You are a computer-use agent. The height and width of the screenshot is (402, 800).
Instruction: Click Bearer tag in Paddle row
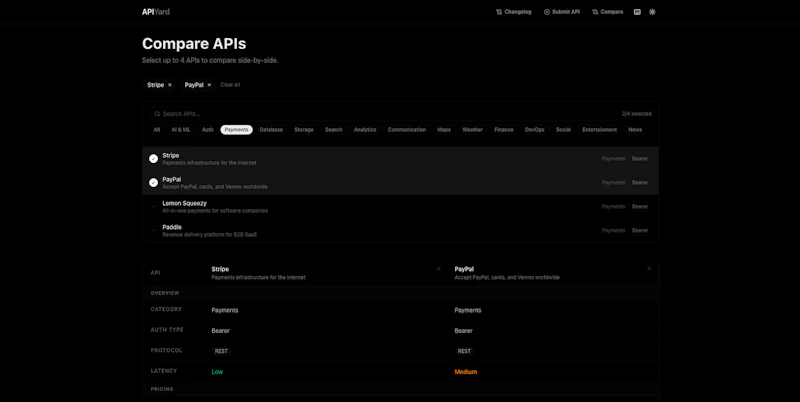[640, 231]
